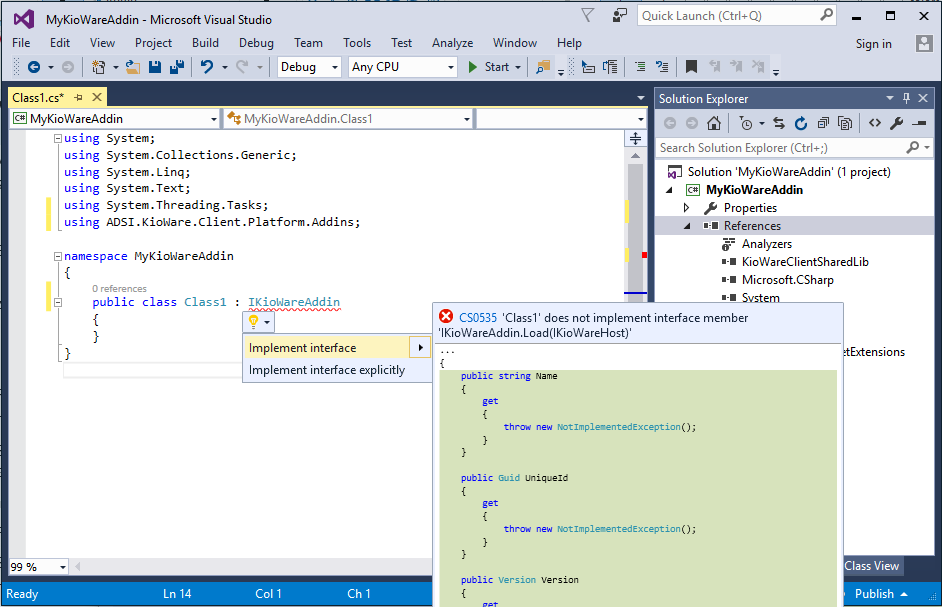Screen dimensions: 942x607
Task: Open the Undo history dropdown arrow
Action: [225, 67]
